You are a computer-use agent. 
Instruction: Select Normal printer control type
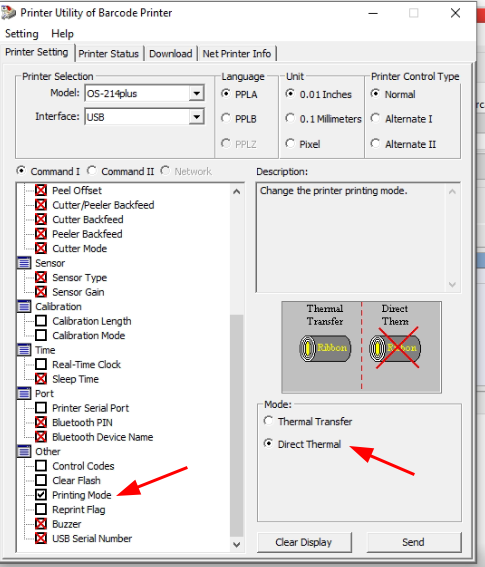click(x=375, y=94)
